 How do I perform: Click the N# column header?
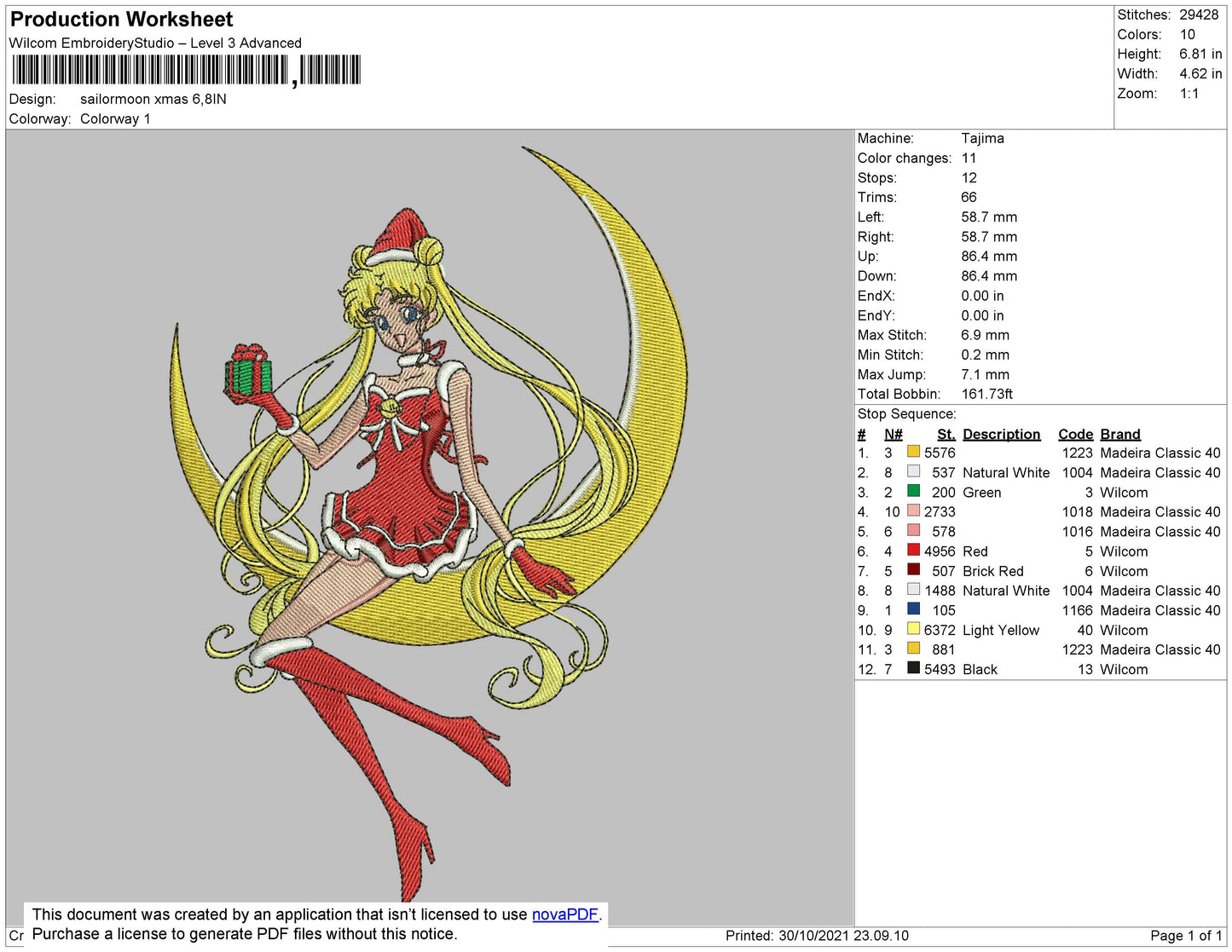pos(893,434)
